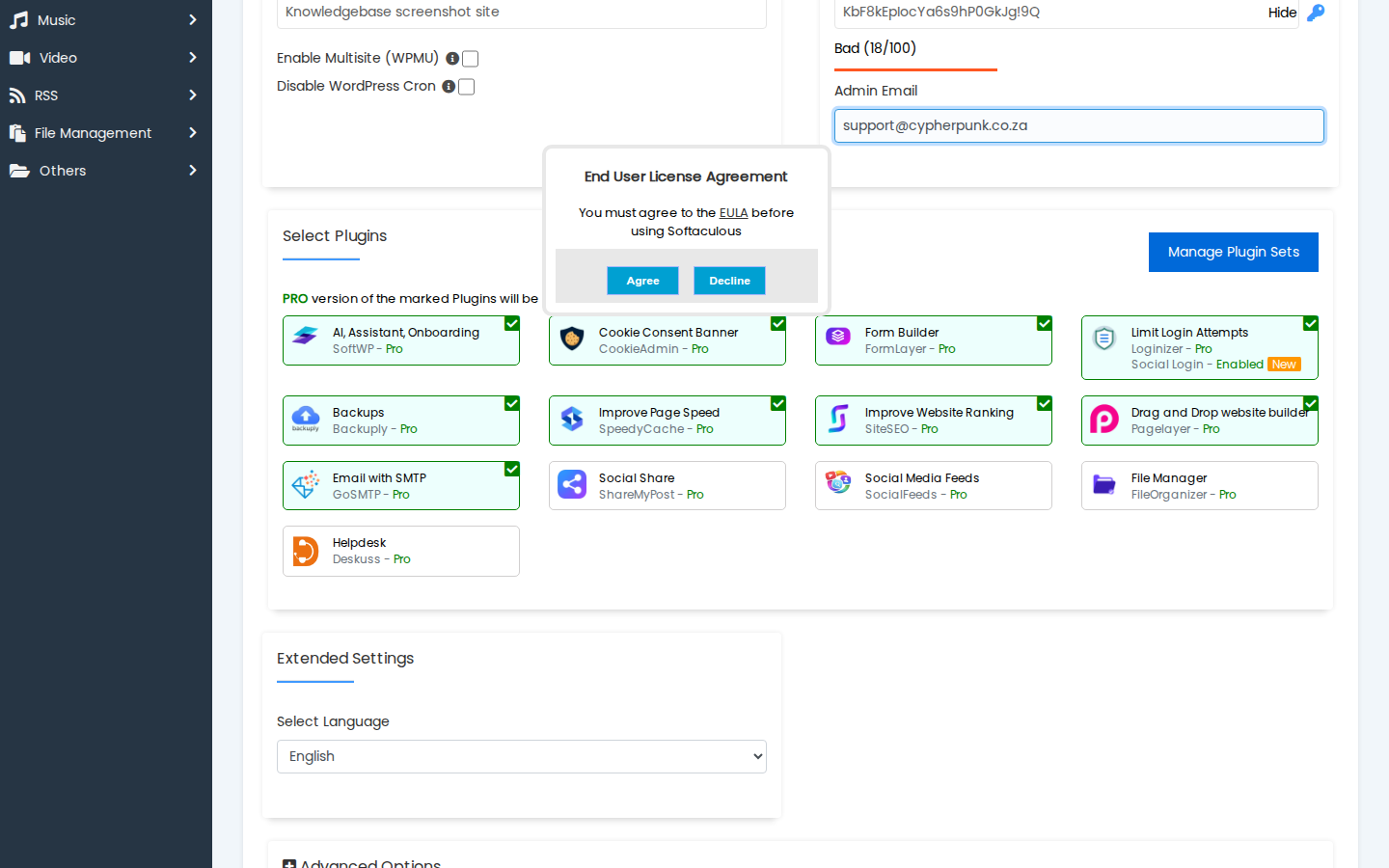
Task: Uncheck the Backups plugin checkbox
Action: 512,403
